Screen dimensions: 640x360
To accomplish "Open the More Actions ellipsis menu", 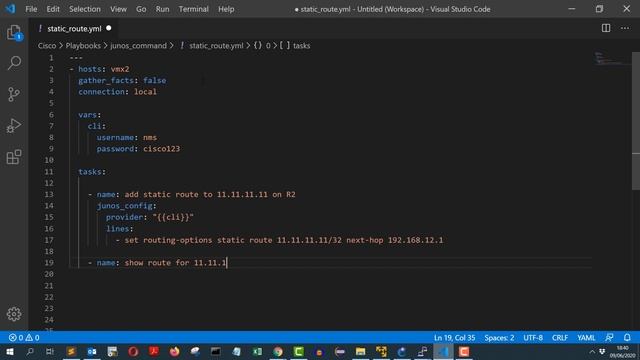I will [x=624, y=28].
